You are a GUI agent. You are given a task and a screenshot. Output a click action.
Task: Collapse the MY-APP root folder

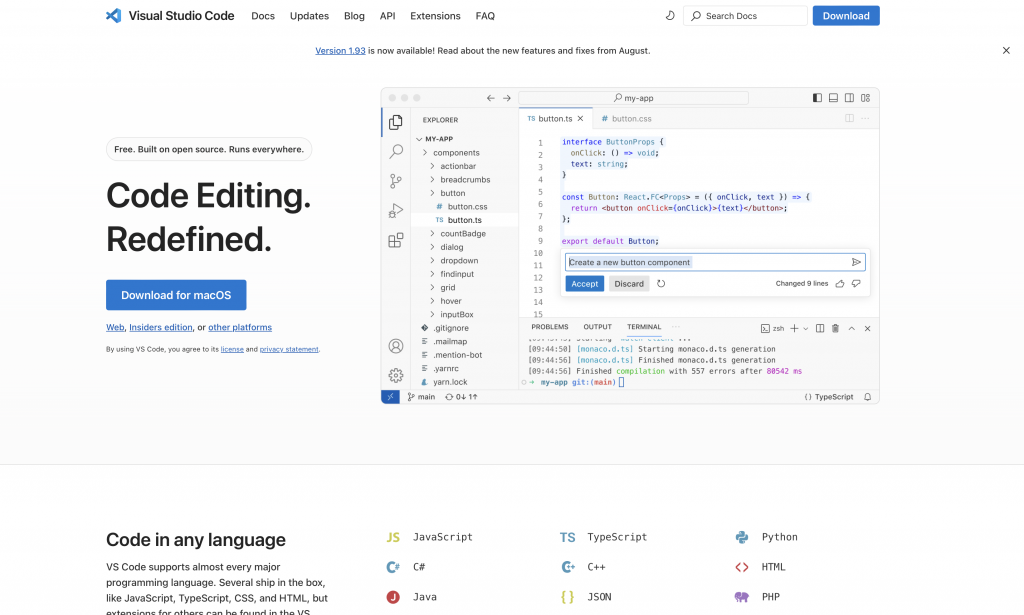419,139
